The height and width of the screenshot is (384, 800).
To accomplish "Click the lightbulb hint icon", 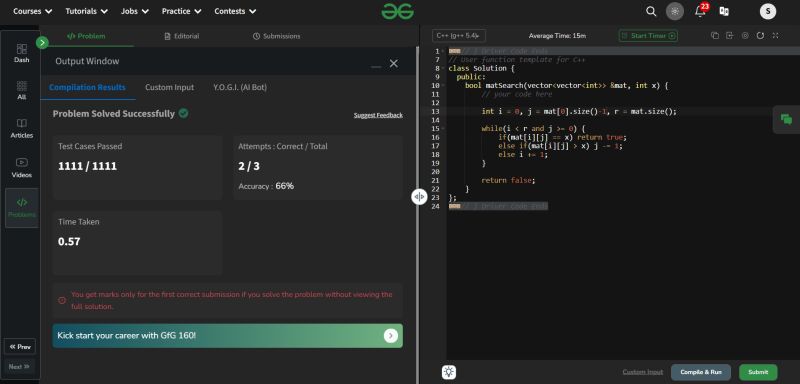I will coord(449,372).
